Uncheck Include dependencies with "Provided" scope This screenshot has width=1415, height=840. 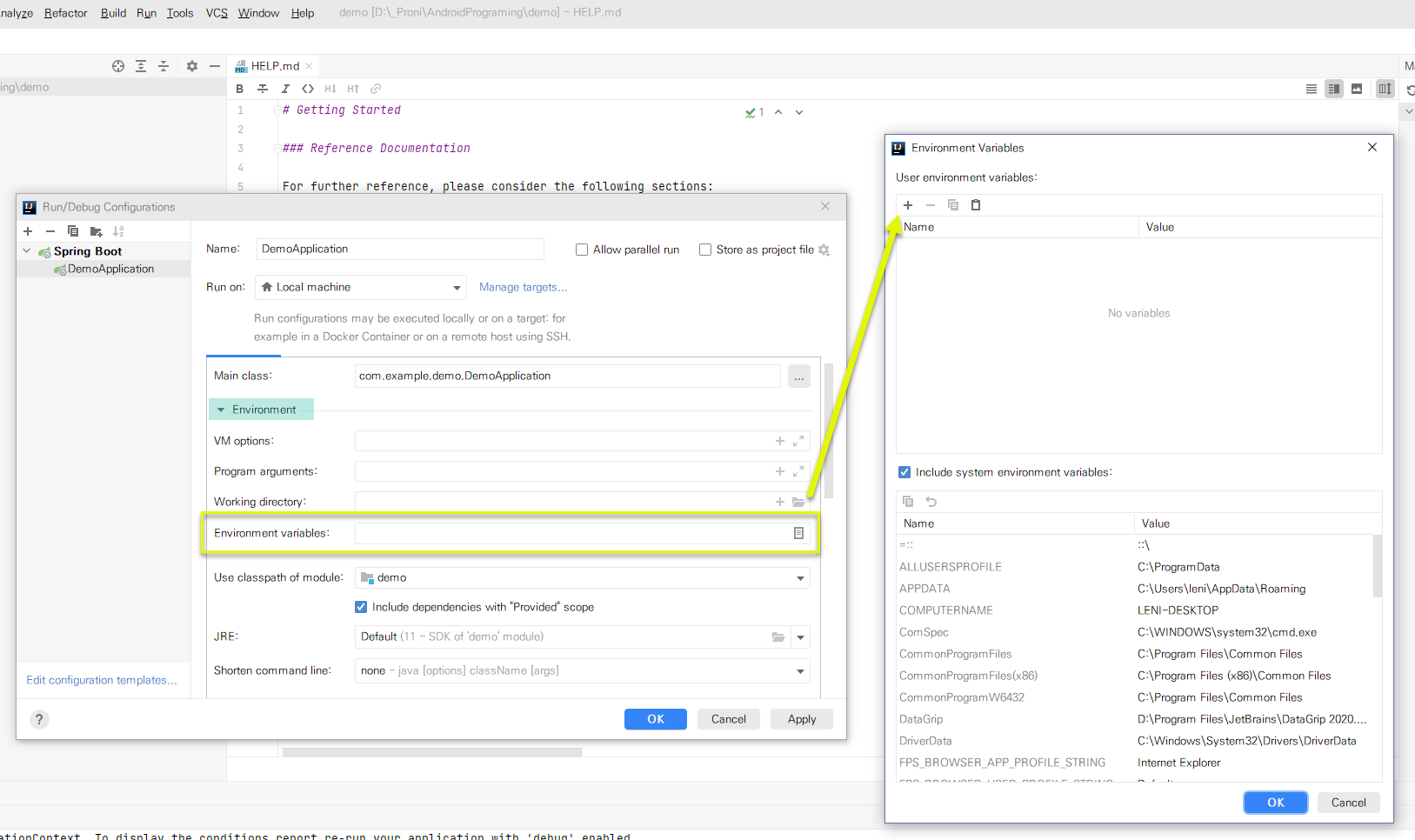pyautogui.click(x=361, y=607)
